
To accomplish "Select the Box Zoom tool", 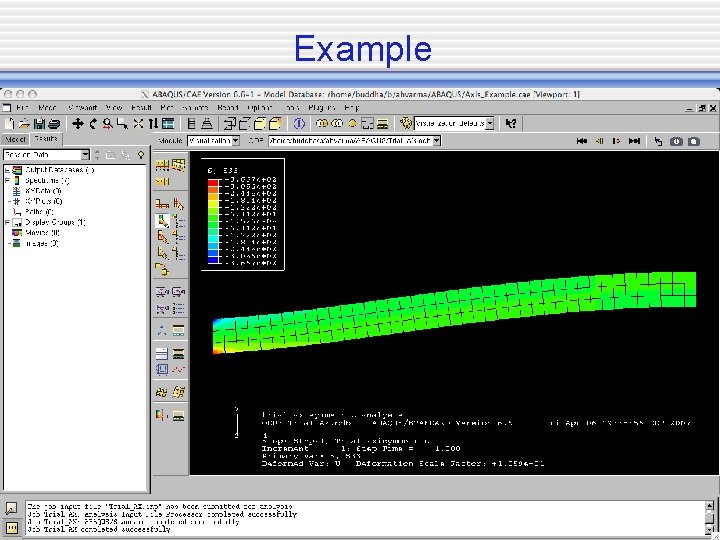I will 122,123.
